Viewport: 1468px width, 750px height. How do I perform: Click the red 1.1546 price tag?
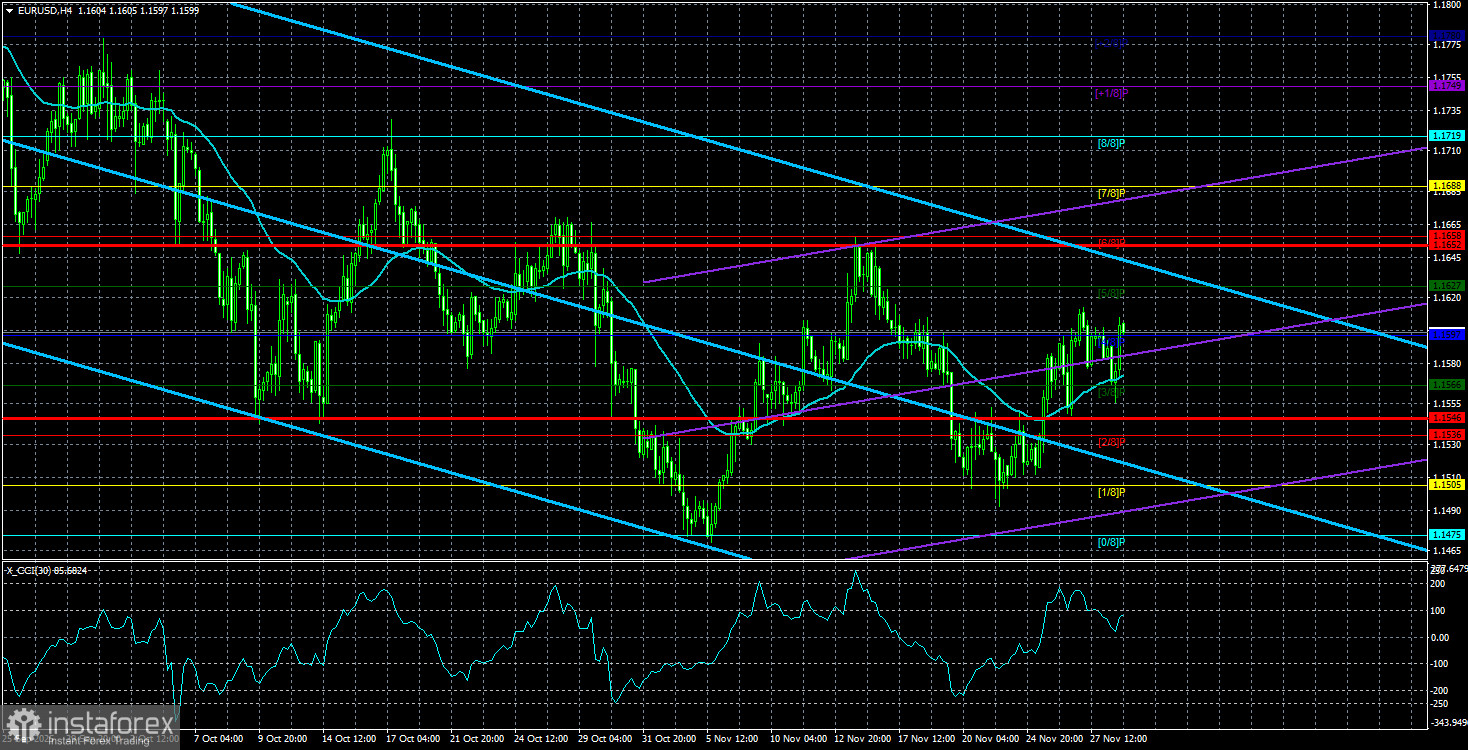(1447, 418)
